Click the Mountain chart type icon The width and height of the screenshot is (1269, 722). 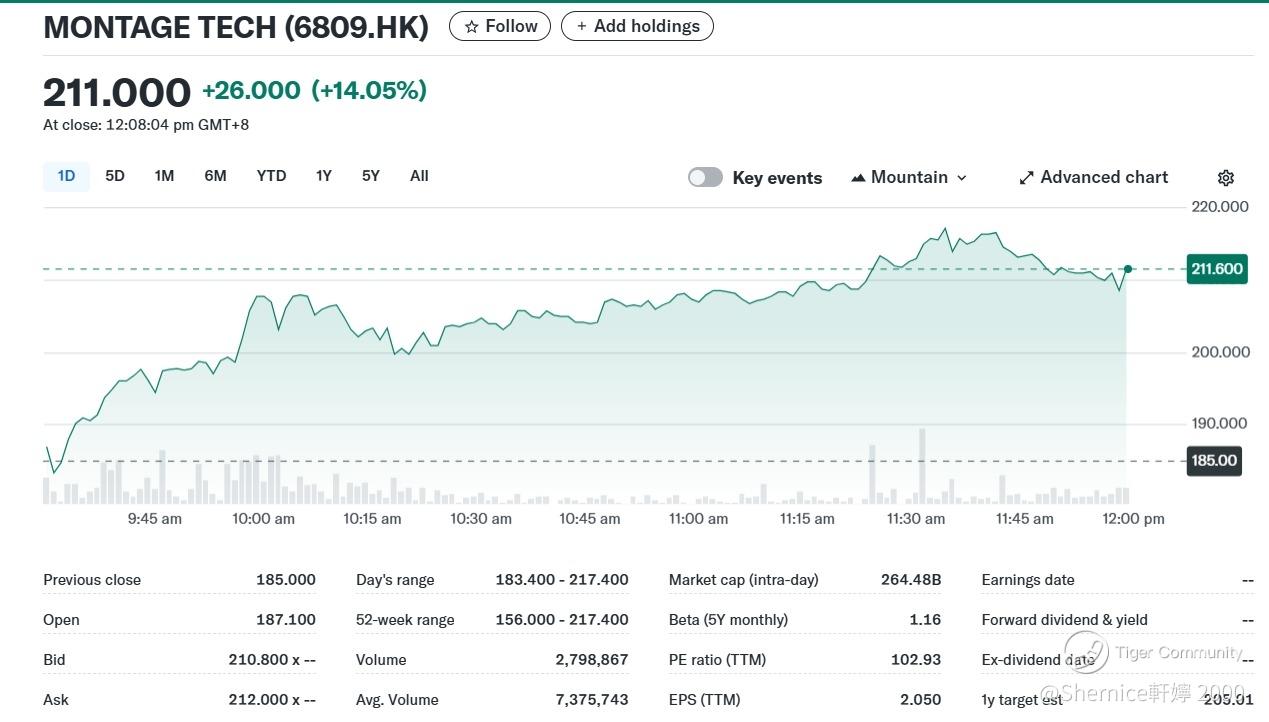pos(858,178)
